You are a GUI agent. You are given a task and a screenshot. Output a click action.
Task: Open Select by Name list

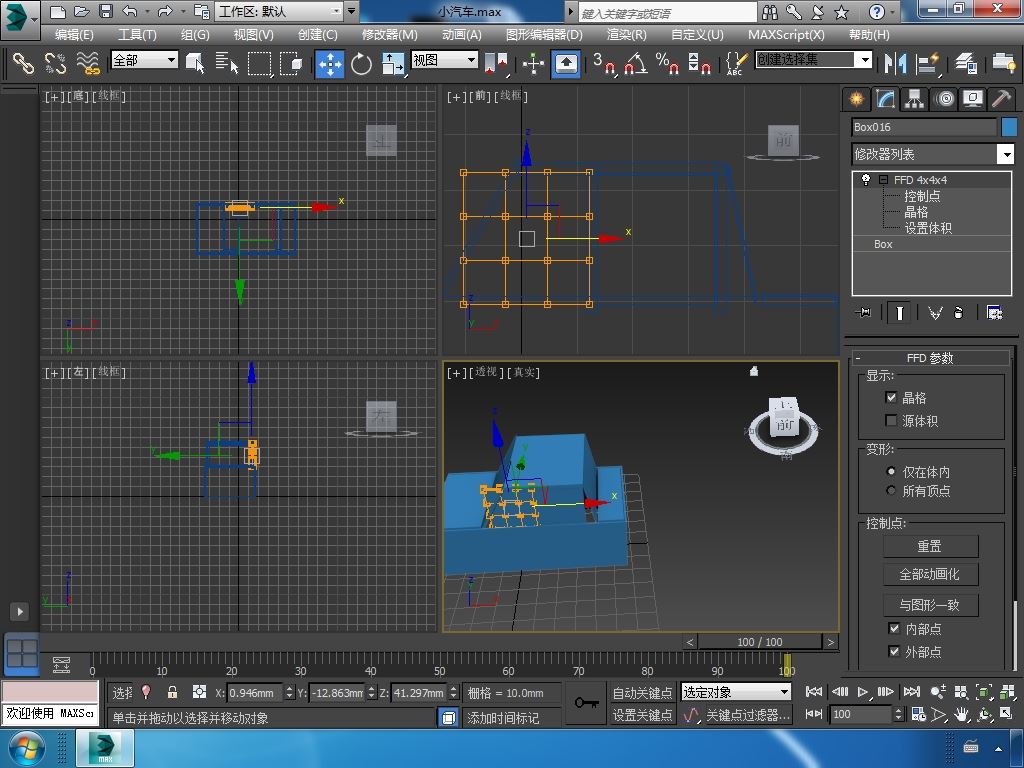pos(227,63)
